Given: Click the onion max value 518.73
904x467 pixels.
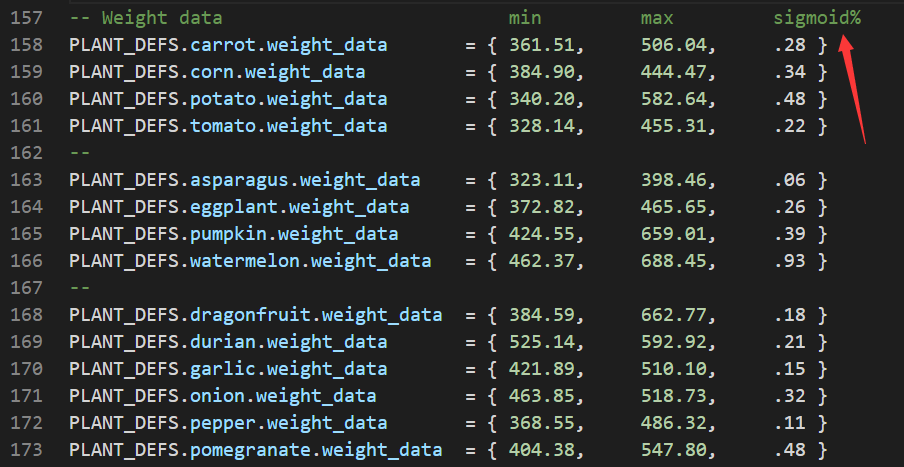Looking at the screenshot, I should pos(673,396).
